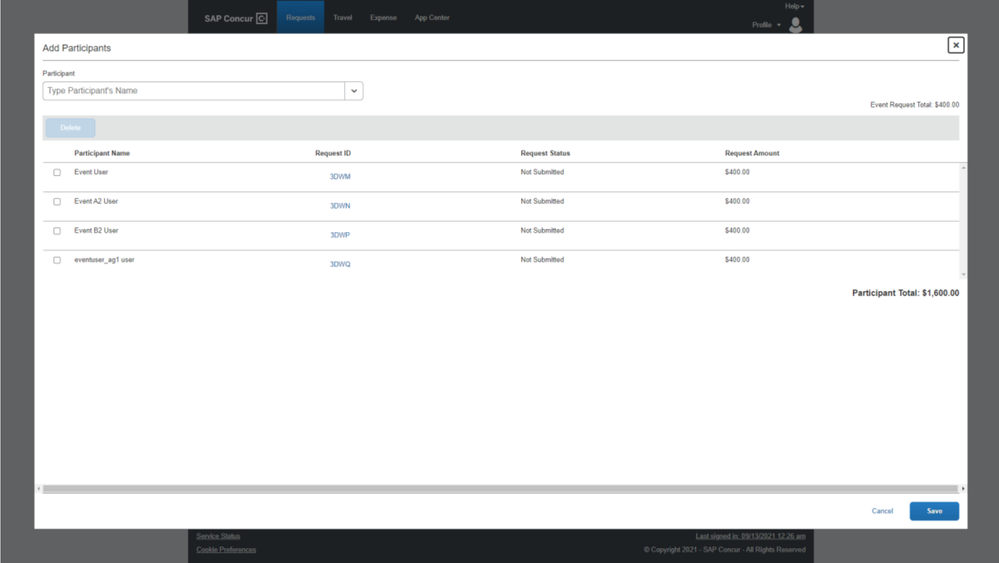The image size is (999, 563).
Task: Open the Cookie Preferences link
Action: [226, 550]
